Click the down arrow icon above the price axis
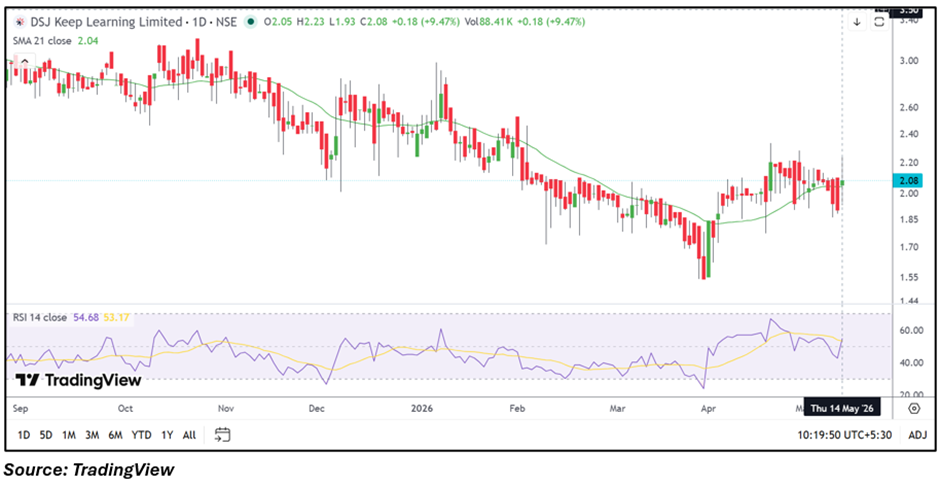The height and width of the screenshot is (487, 940). [x=857, y=22]
